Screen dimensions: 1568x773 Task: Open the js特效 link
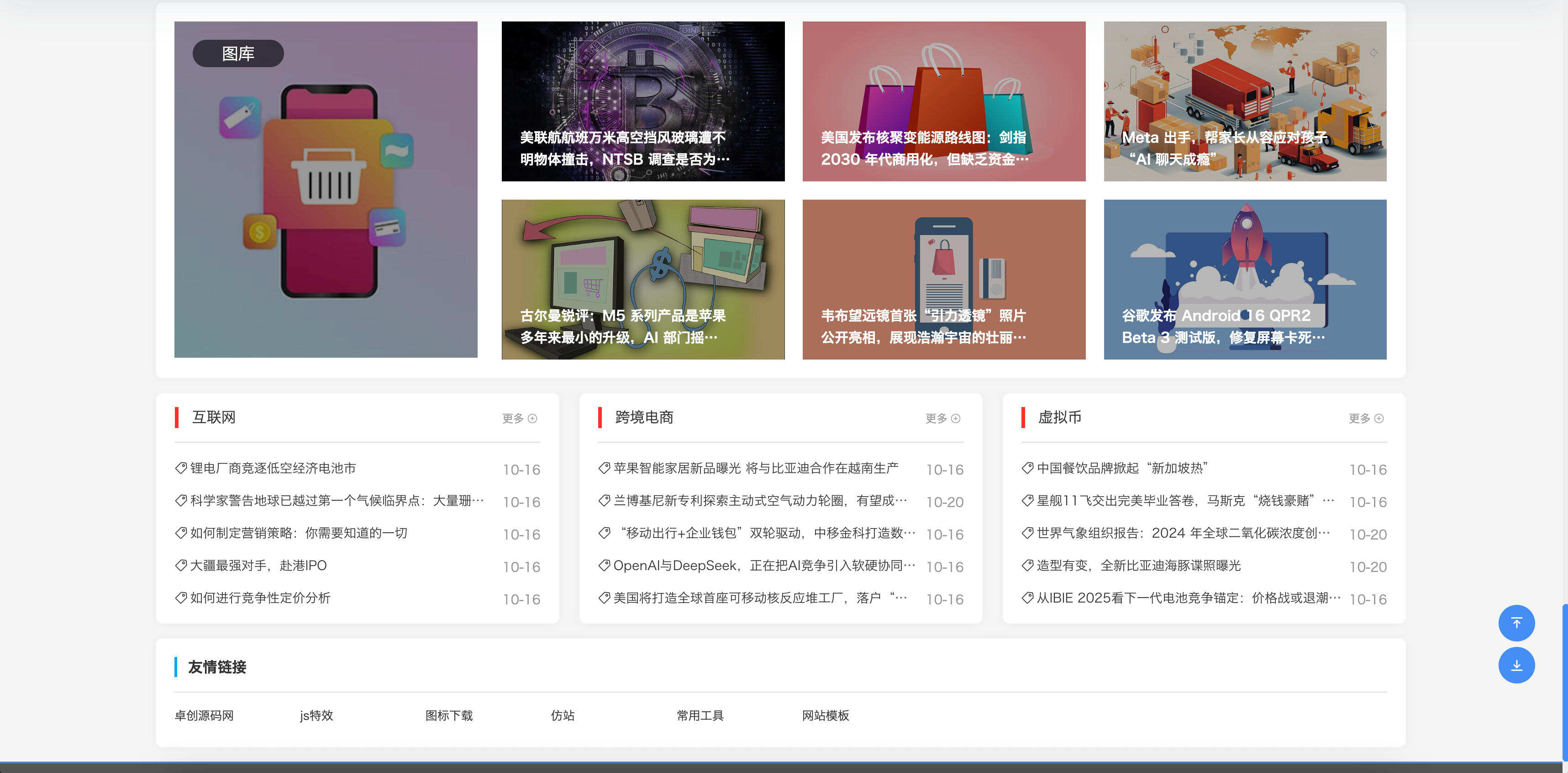(x=316, y=716)
